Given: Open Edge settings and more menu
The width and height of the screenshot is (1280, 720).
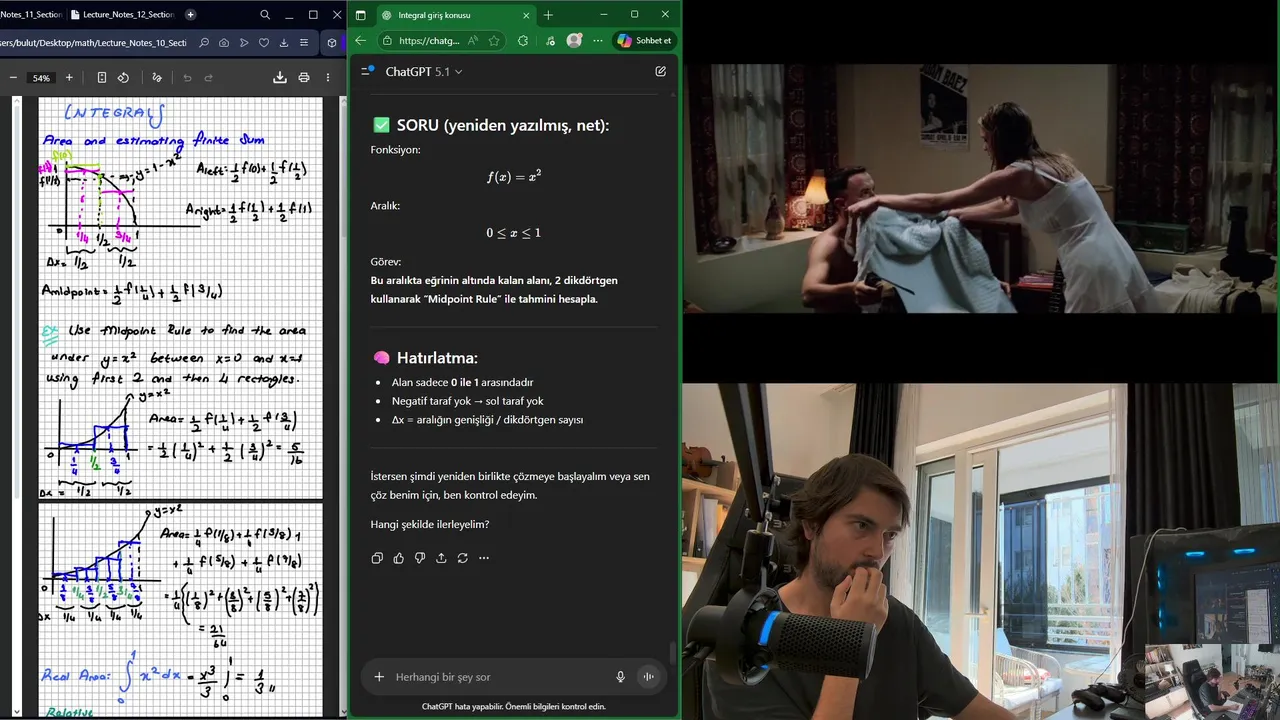Looking at the screenshot, I should point(598,41).
